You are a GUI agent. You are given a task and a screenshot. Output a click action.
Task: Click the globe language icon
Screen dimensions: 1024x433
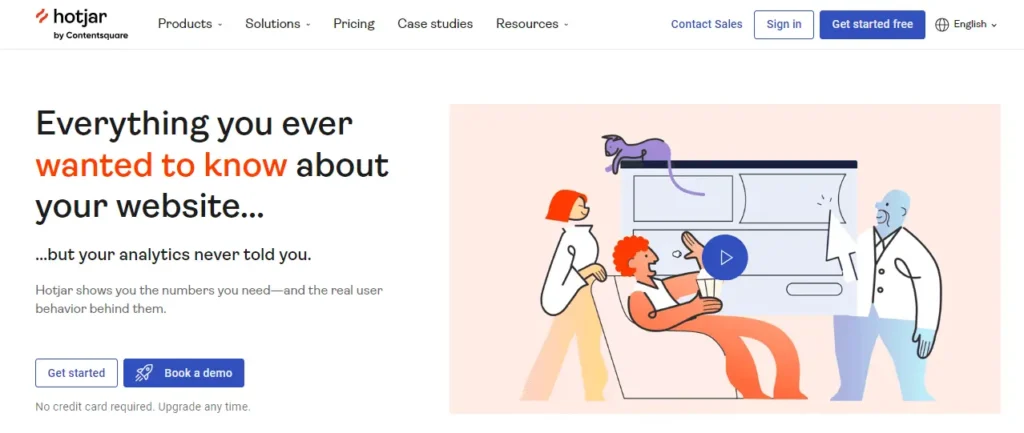[x=942, y=25]
